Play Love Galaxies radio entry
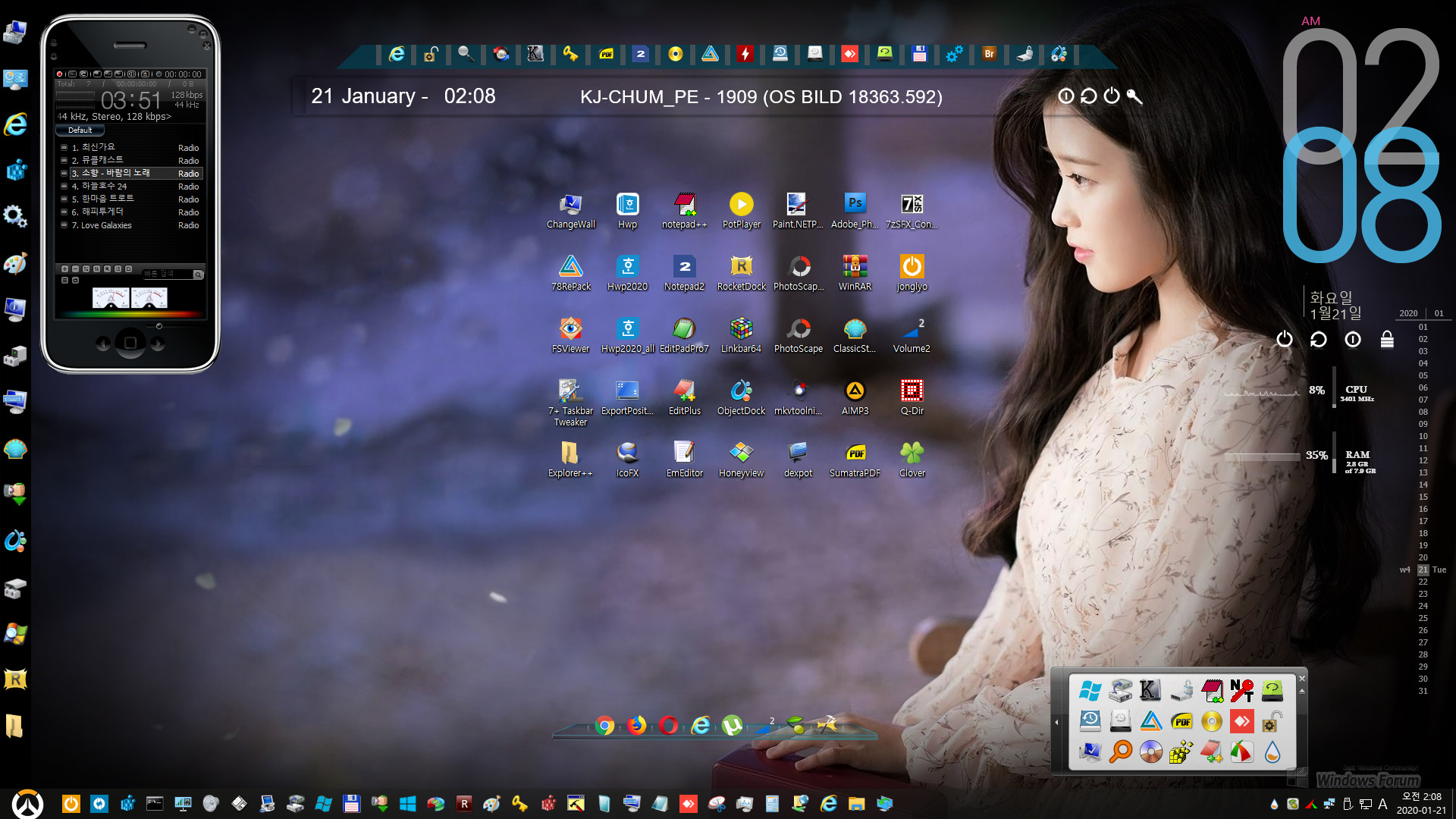The image size is (1456, 819). pos(130,225)
